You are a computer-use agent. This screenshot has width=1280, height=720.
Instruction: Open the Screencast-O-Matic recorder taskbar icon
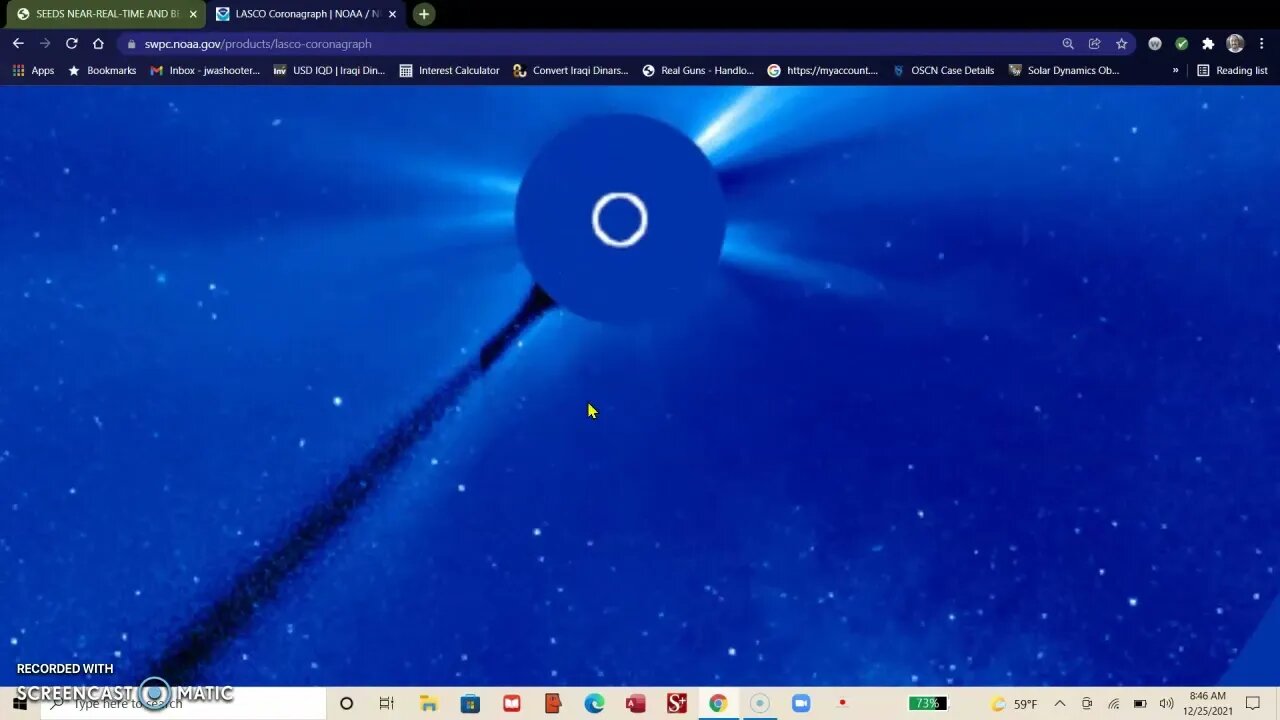pyautogui.click(x=759, y=703)
